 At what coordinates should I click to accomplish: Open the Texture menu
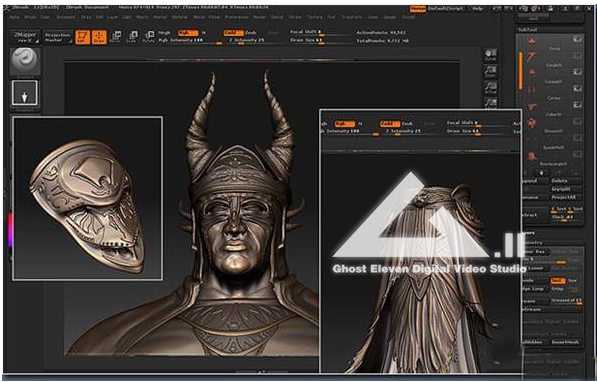click(x=315, y=17)
